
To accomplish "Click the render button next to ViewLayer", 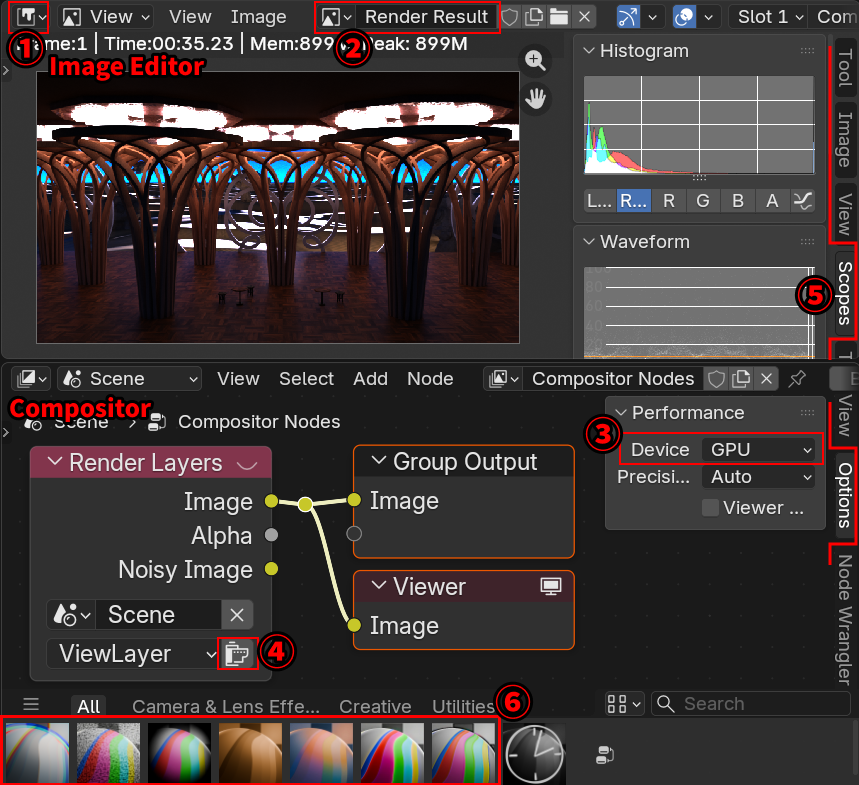I will (x=237, y=654).
